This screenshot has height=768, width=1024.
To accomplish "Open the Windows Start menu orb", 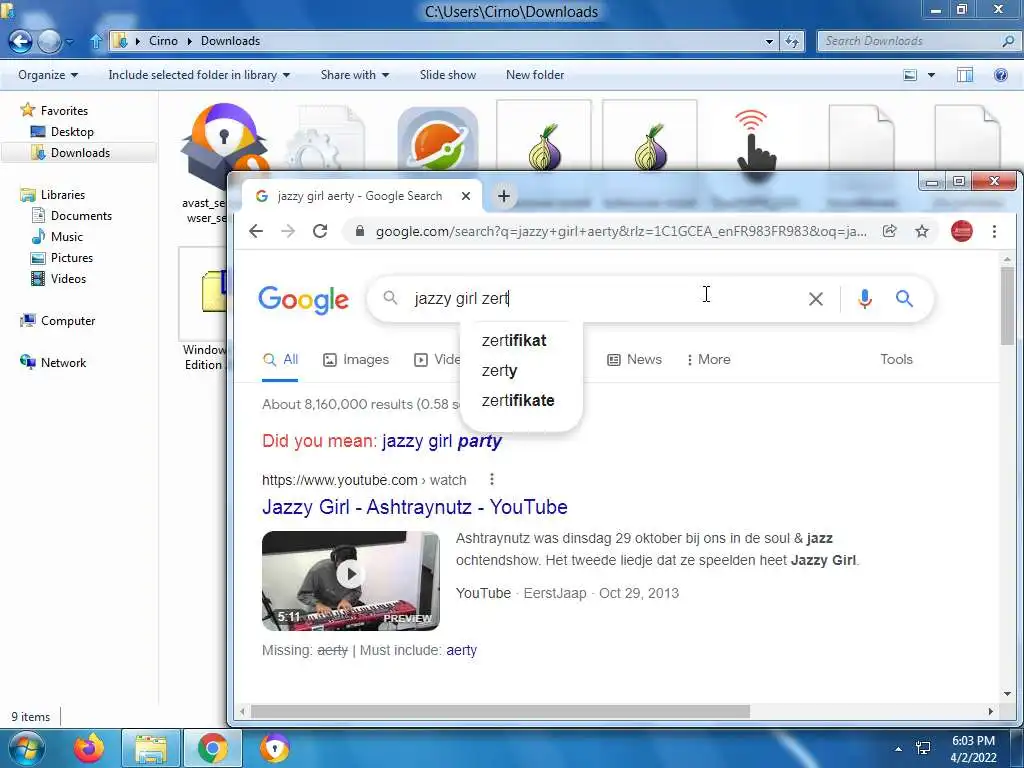I will pos(25,748).
